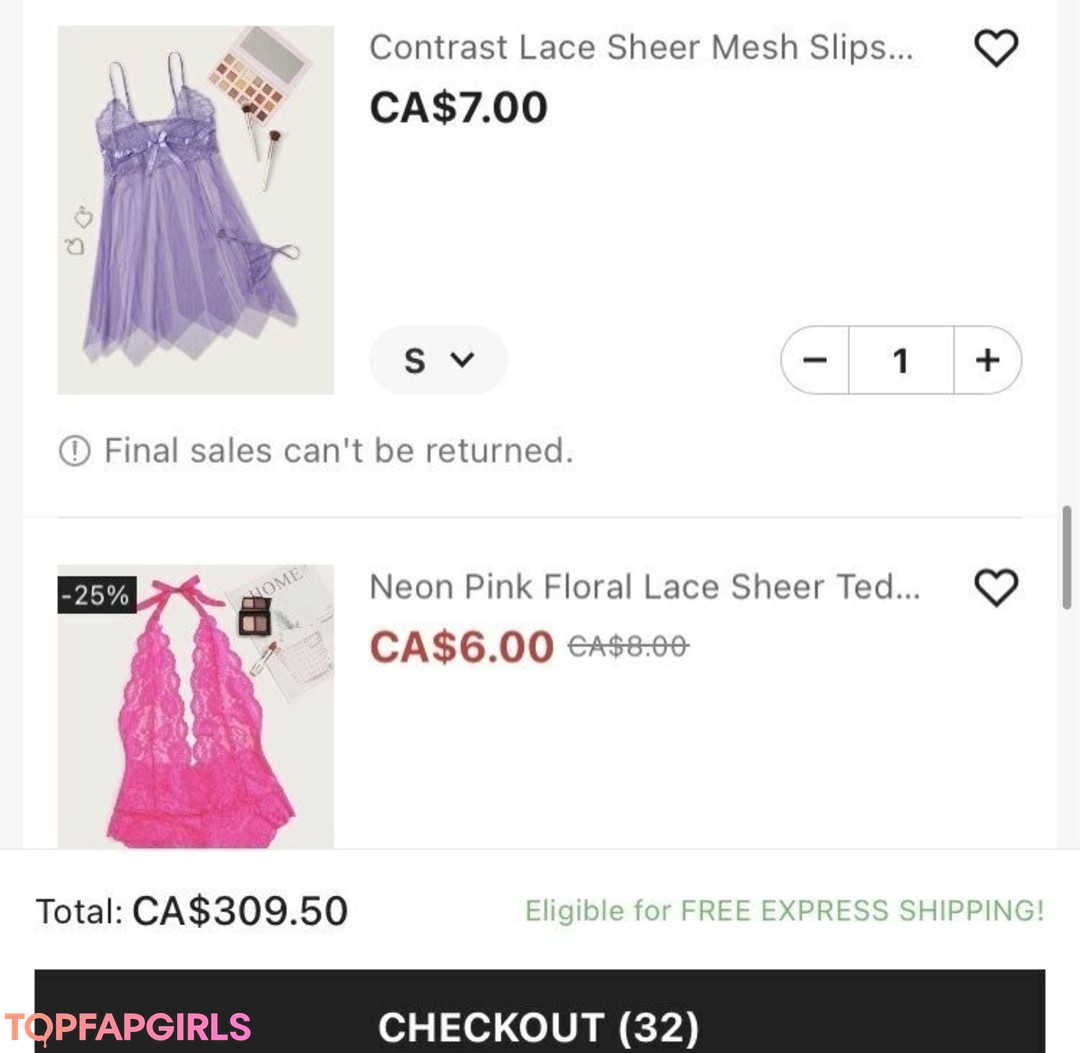Open the purple slip product thumbnail

pos(196,210)
